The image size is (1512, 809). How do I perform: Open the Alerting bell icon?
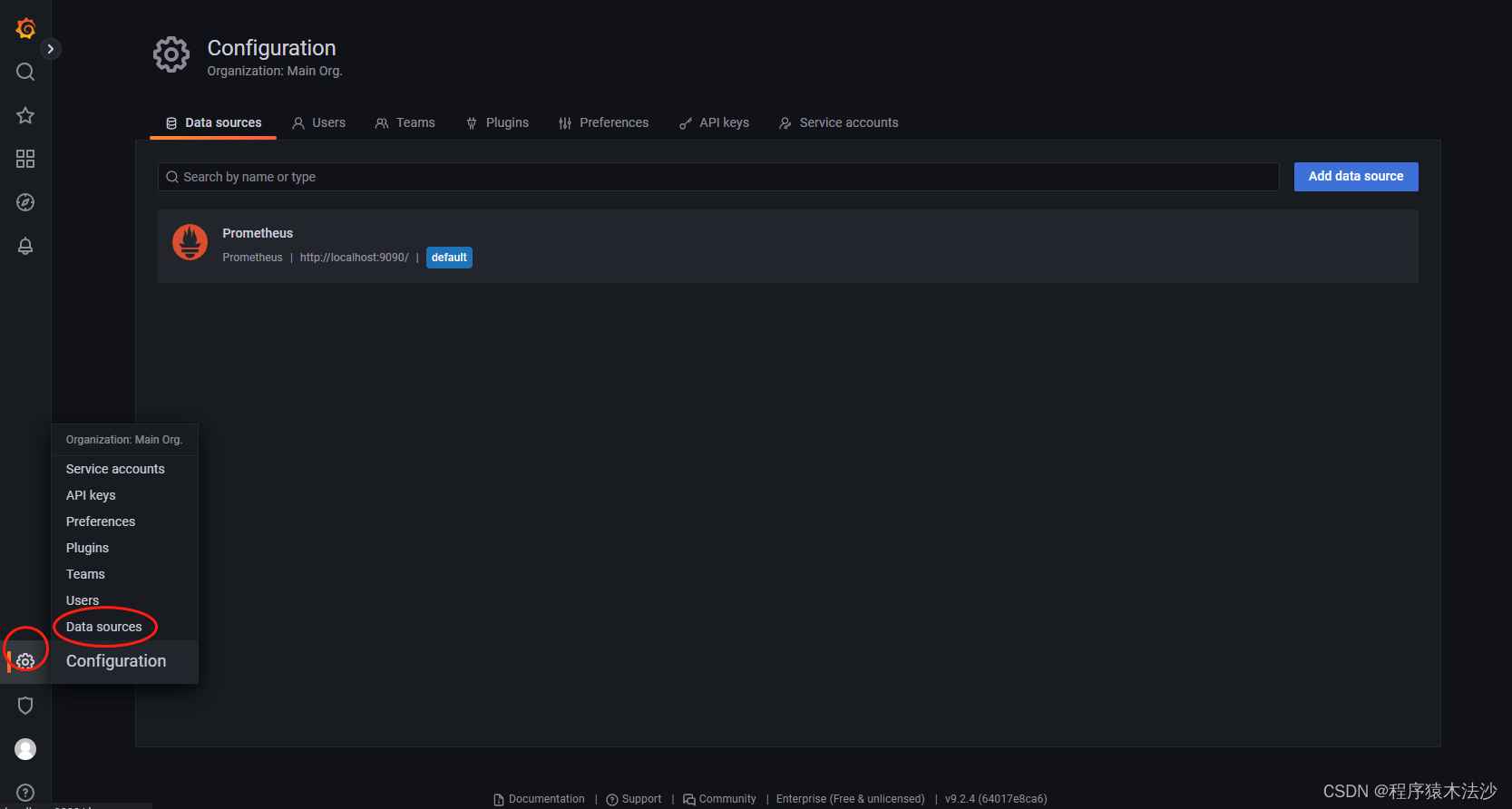tap(25, 246)
